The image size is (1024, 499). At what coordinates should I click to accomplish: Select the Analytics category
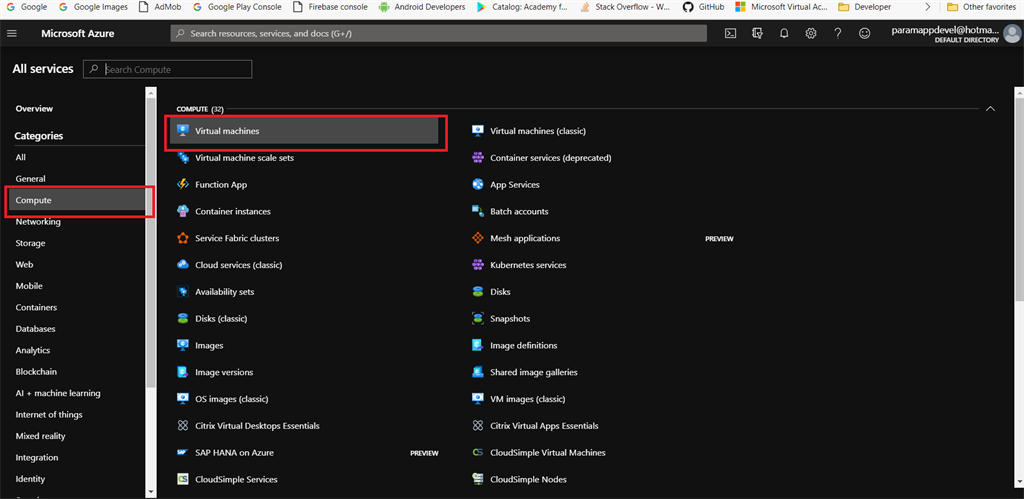coord(33,351)
